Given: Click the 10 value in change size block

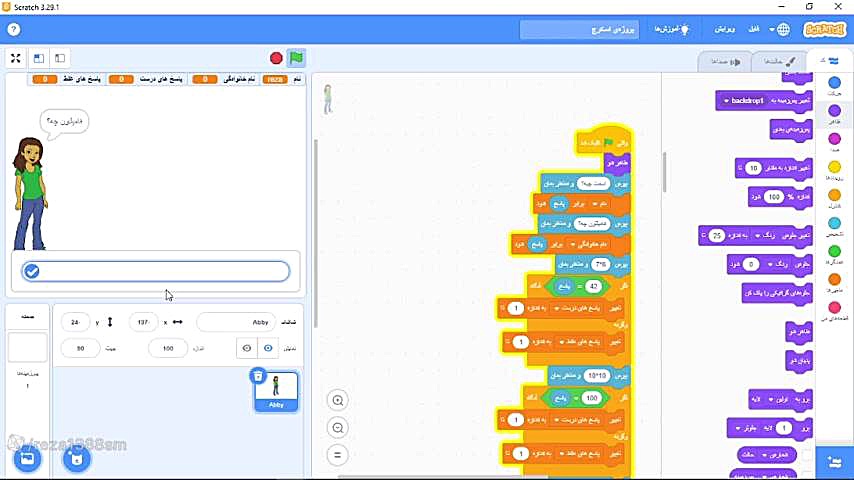Looking at the screenshot, I should point(753,168).
